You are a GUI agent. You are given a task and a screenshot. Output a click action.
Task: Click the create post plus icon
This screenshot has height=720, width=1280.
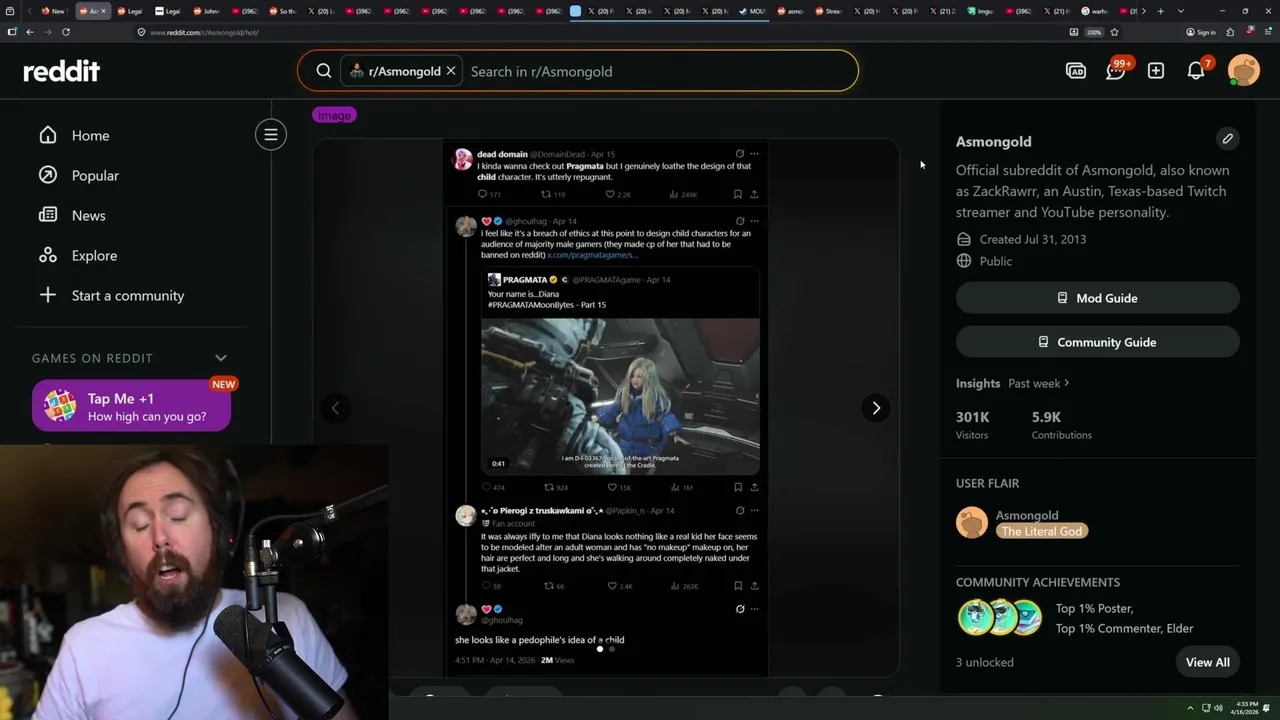1156,71
